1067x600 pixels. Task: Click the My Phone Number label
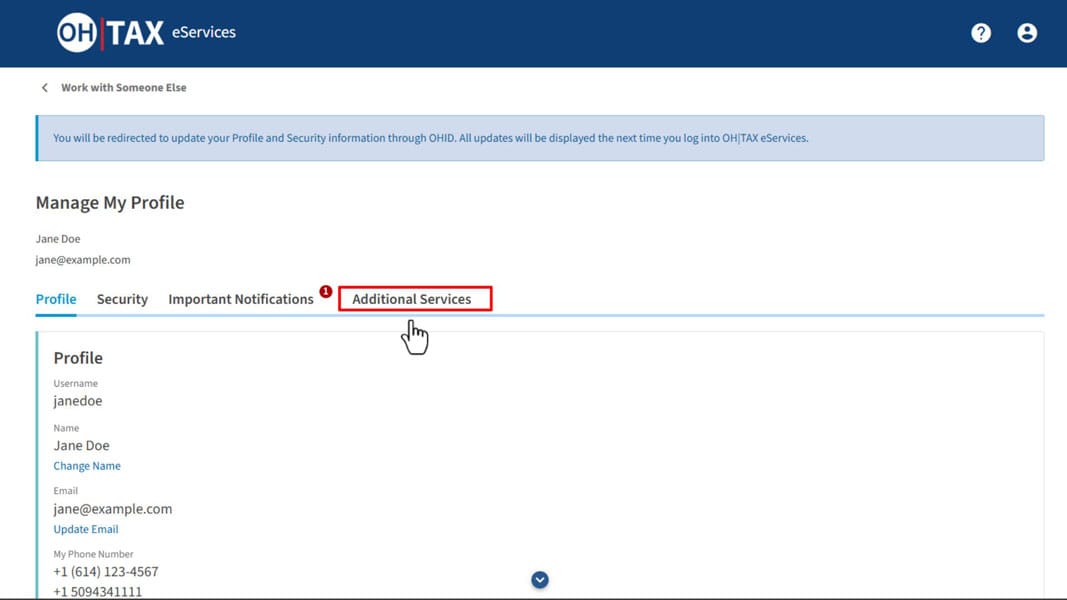(93, 554)
